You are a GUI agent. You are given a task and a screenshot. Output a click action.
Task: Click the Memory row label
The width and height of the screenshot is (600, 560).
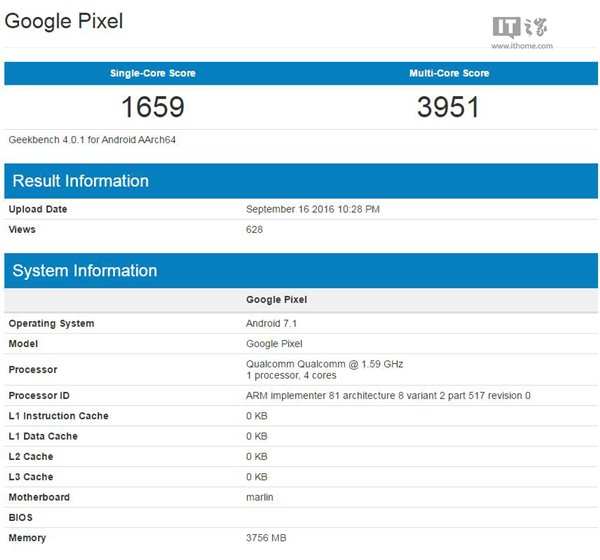27,538
